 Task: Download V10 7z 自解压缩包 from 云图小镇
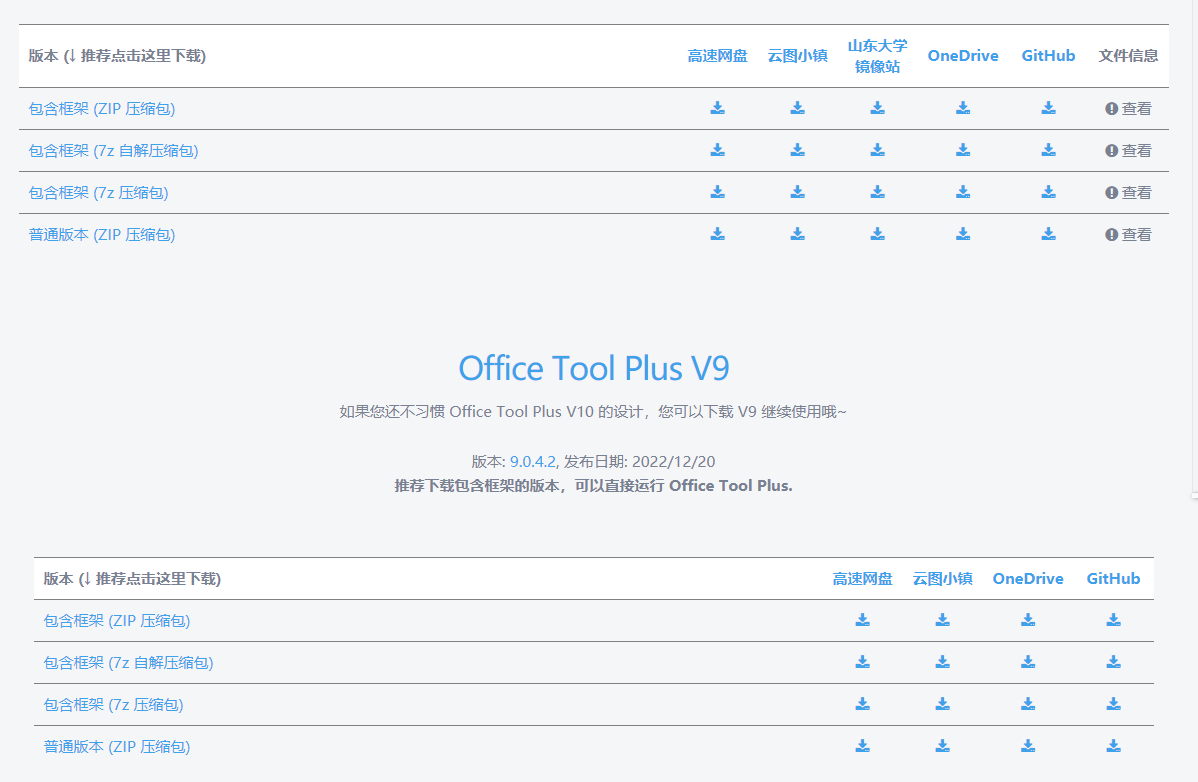[x=798, y=150]
